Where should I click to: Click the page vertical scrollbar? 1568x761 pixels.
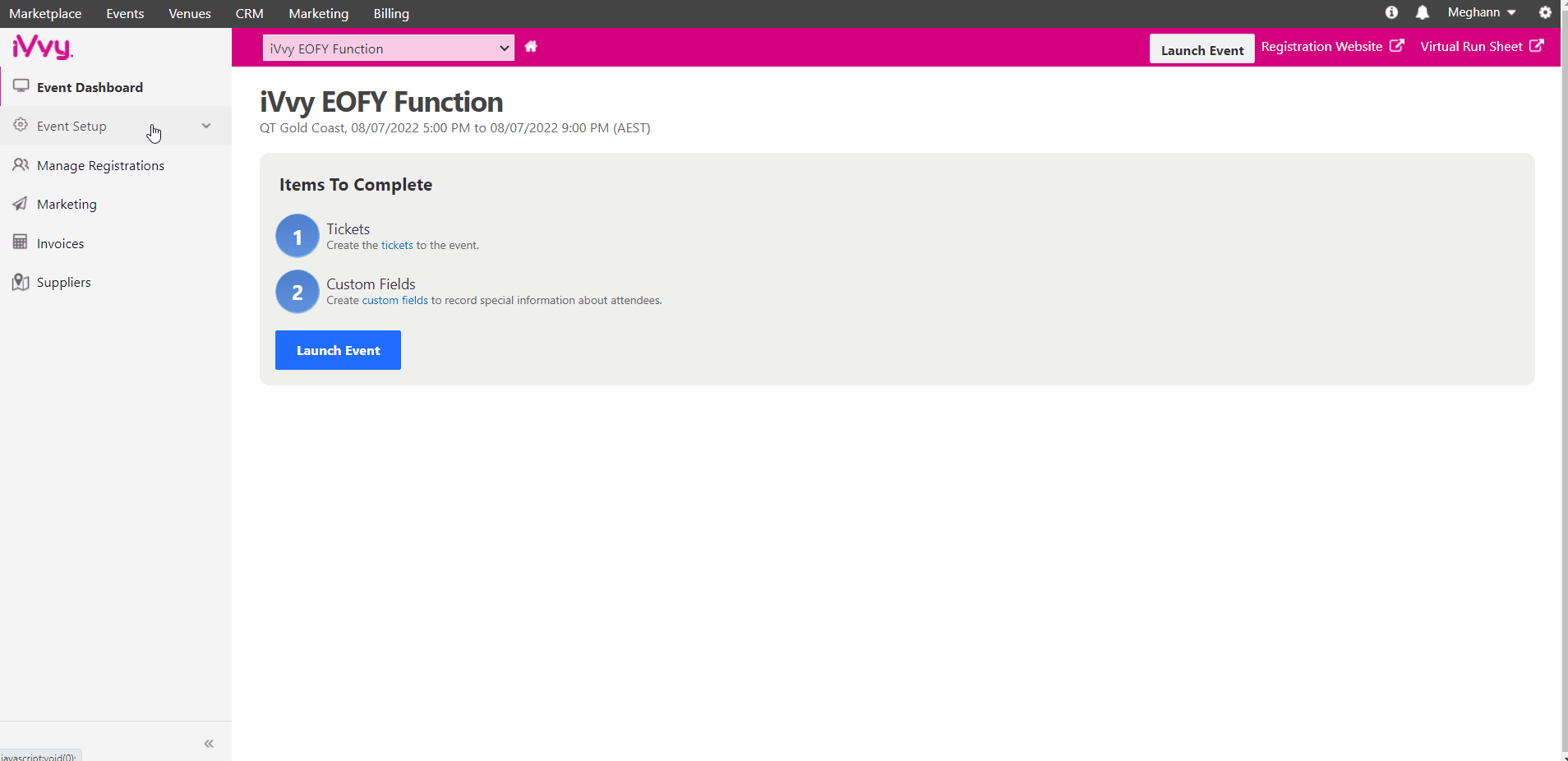[1564, 380]
